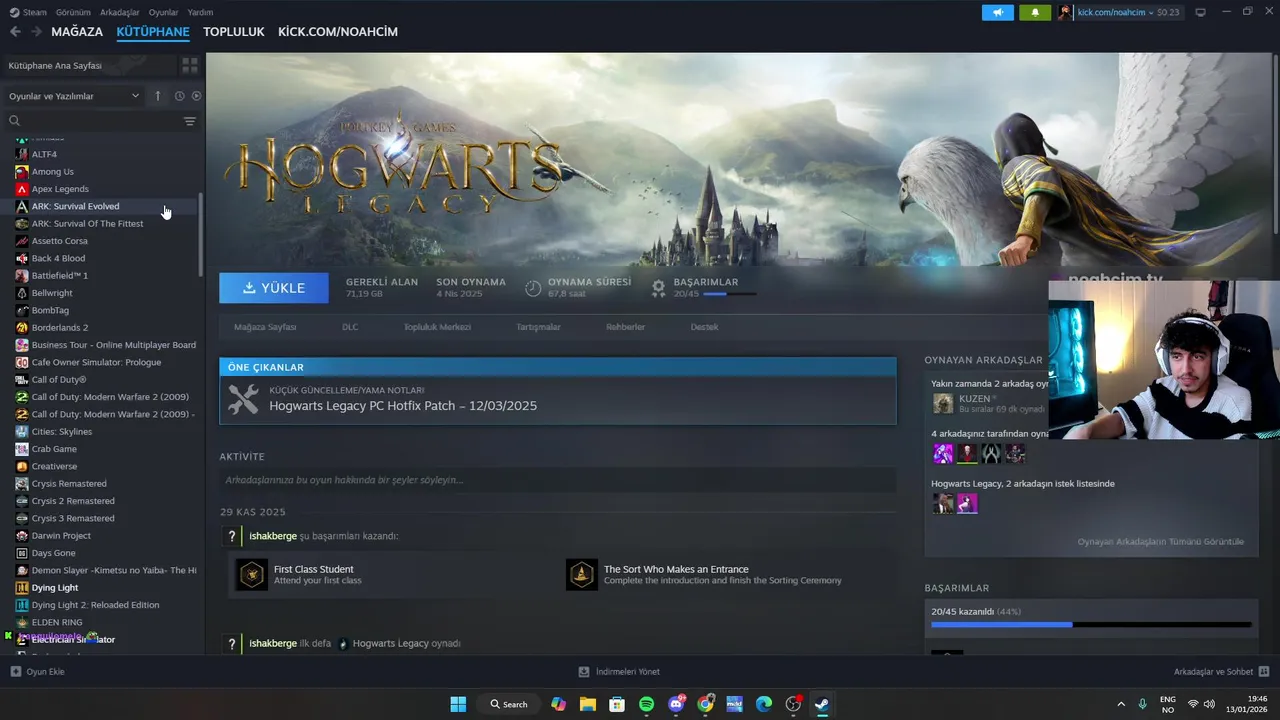Open the green notifications bell
Viewport: 1280px width, 720px height.
[1035, 12]
